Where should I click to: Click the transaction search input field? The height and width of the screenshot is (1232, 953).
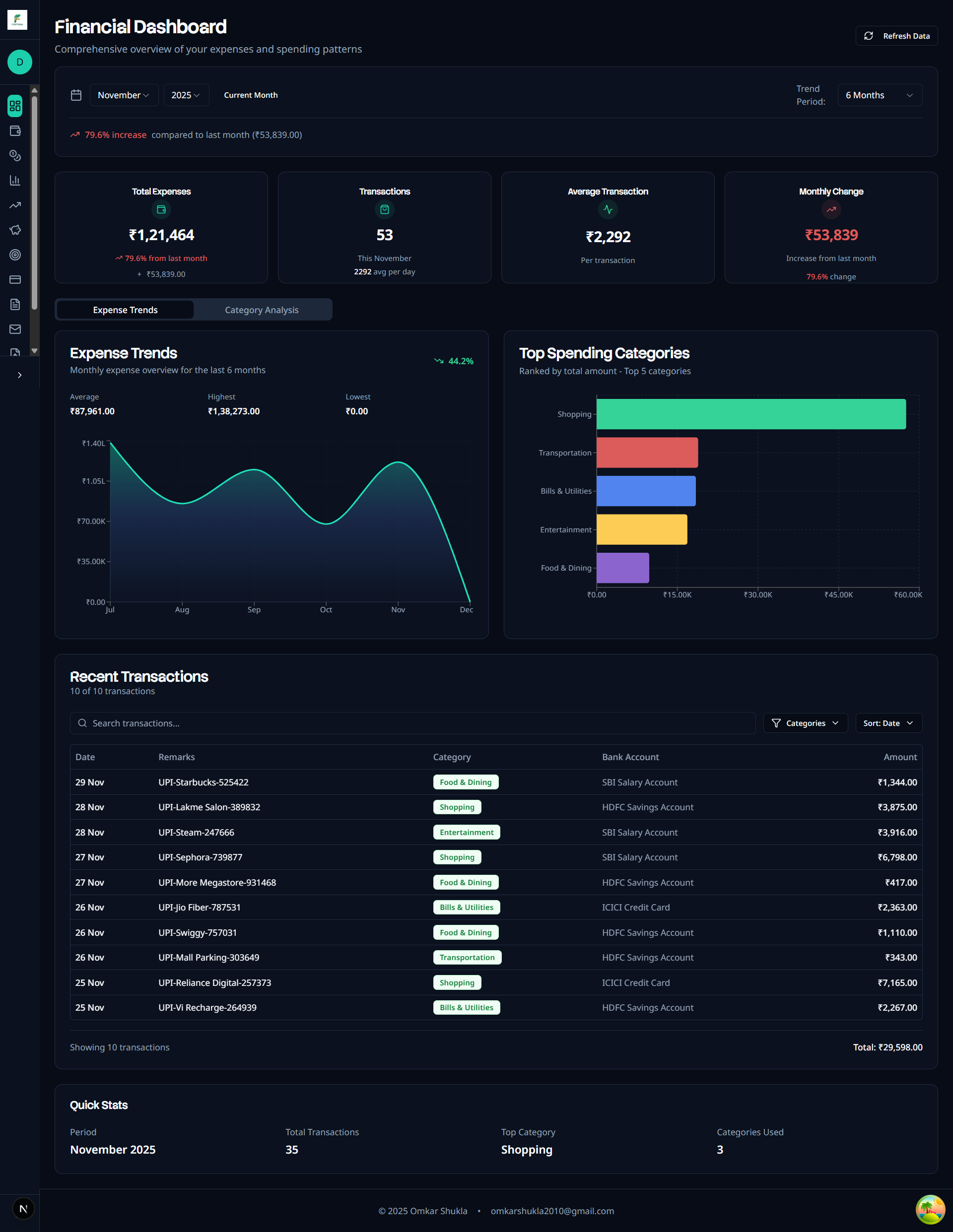click(x=412, y=722)
